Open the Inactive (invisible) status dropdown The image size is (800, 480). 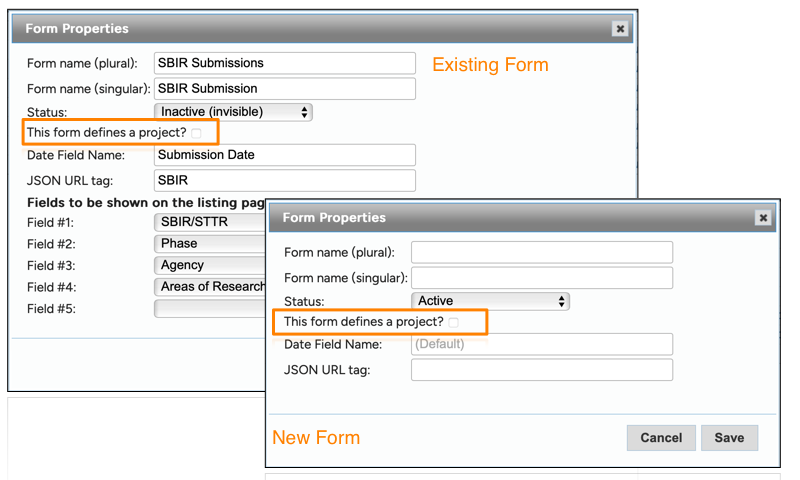233,112
